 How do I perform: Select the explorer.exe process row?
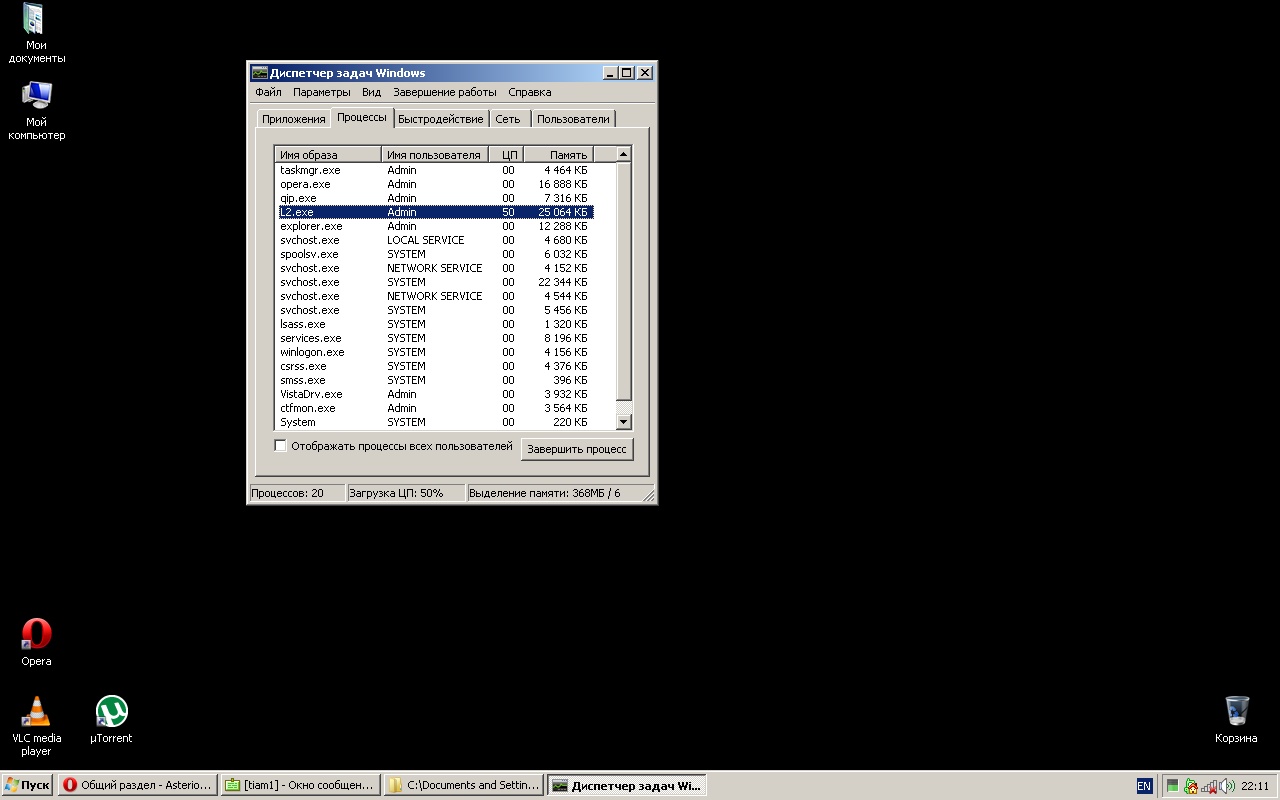[x=434, y=226]
